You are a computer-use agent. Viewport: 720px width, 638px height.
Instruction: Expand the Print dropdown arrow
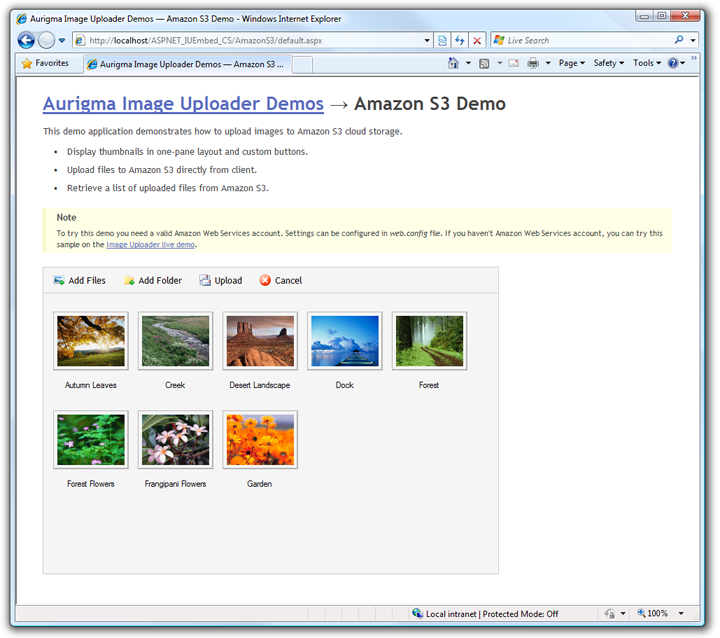[548, 63]
